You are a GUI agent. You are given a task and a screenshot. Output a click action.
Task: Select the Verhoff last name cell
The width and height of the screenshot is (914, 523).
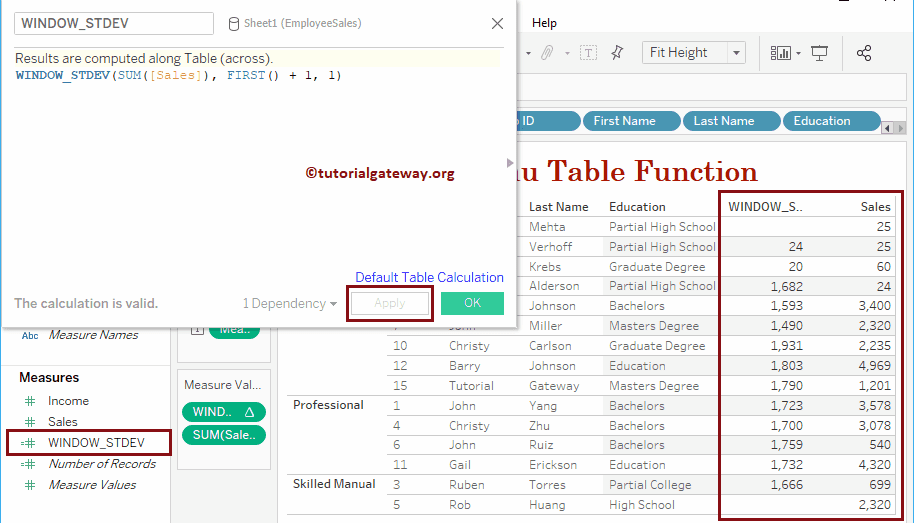tap(550, 247)
